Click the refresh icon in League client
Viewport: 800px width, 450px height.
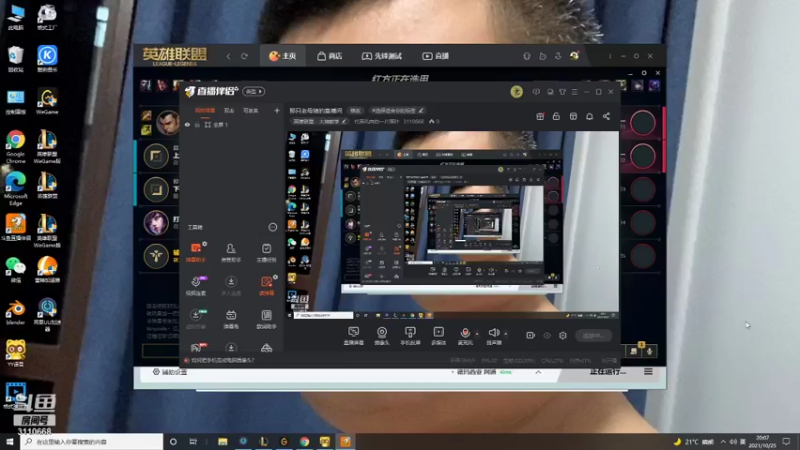point(244,56)
